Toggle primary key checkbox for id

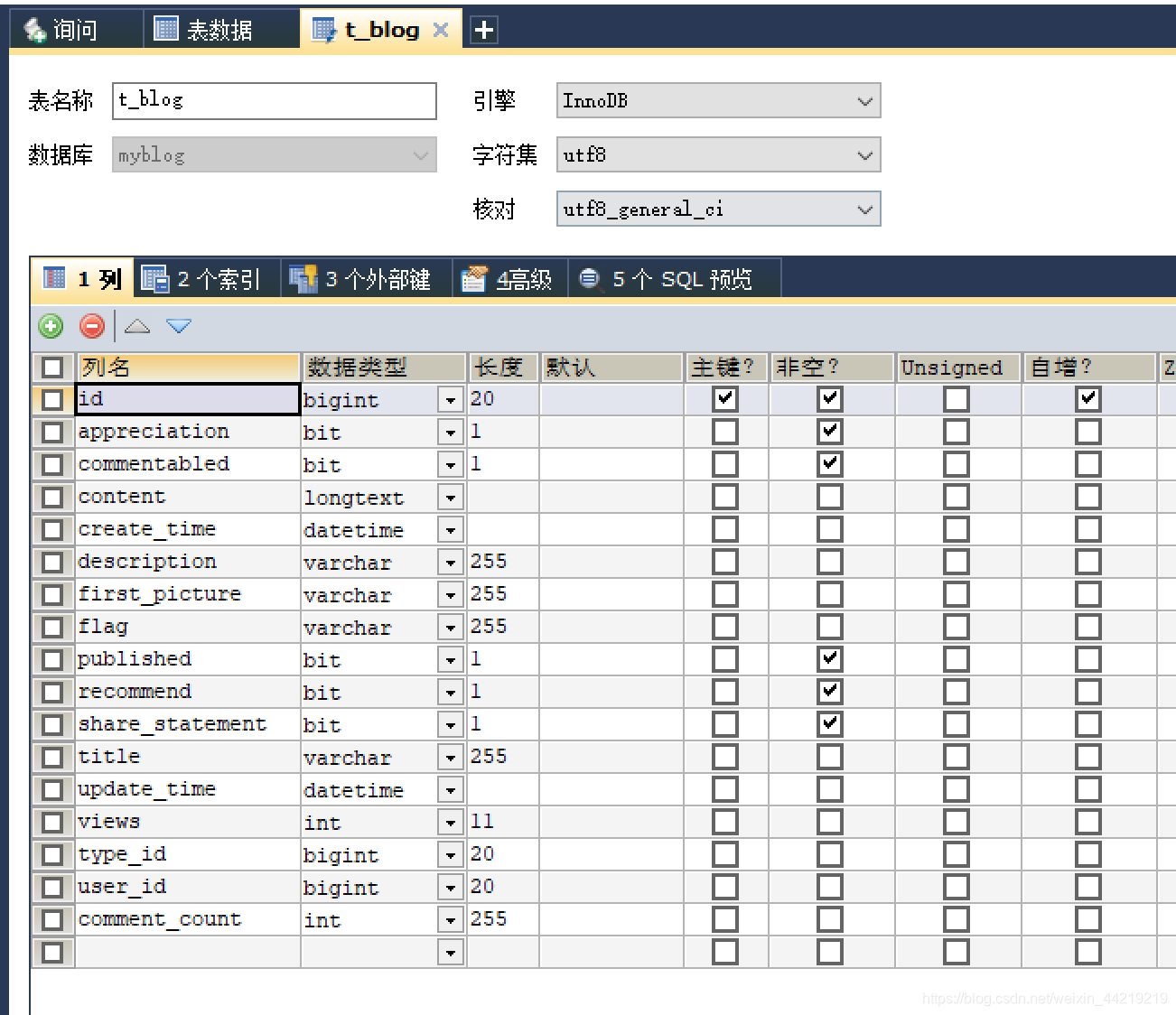pos(725,399)
